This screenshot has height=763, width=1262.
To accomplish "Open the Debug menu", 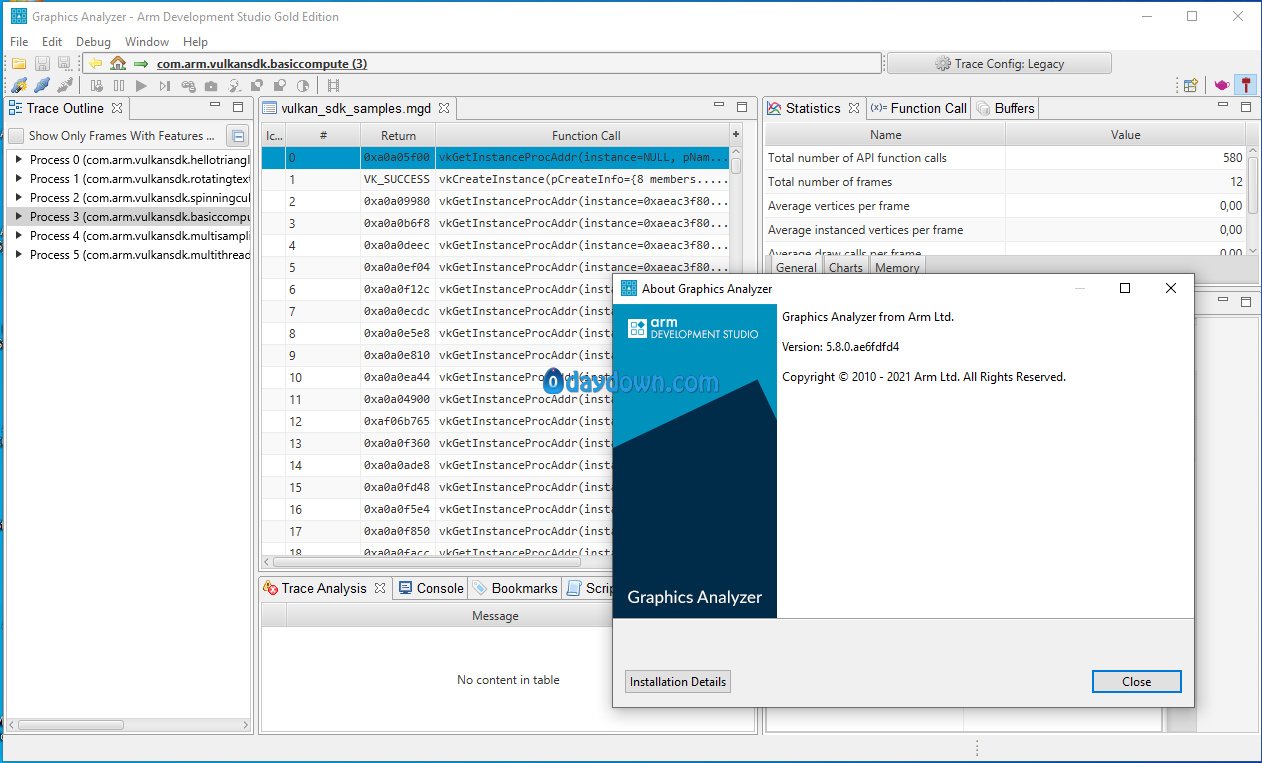I will [94, 42].
